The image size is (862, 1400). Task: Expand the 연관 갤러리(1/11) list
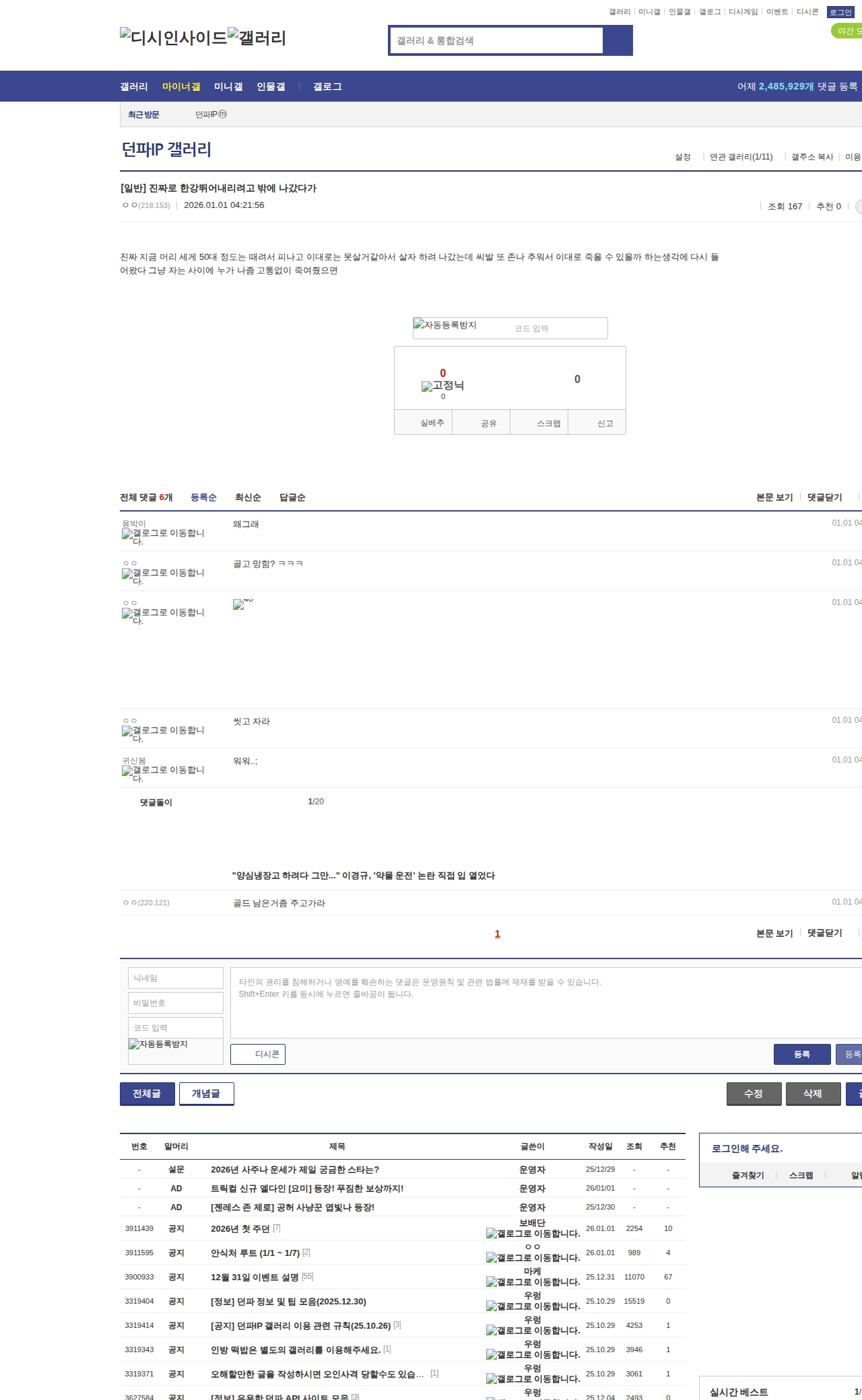(x=741, y=157)
